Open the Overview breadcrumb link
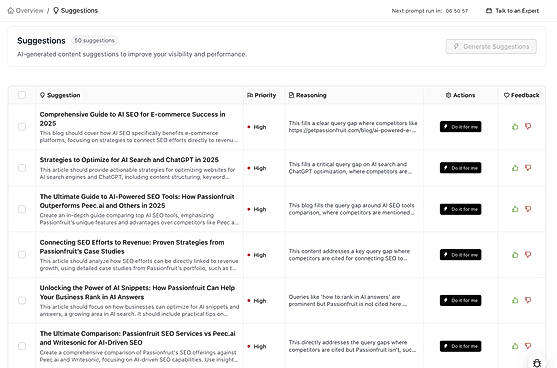The width and height of the screenshot is (557, 368). point(26,11)
